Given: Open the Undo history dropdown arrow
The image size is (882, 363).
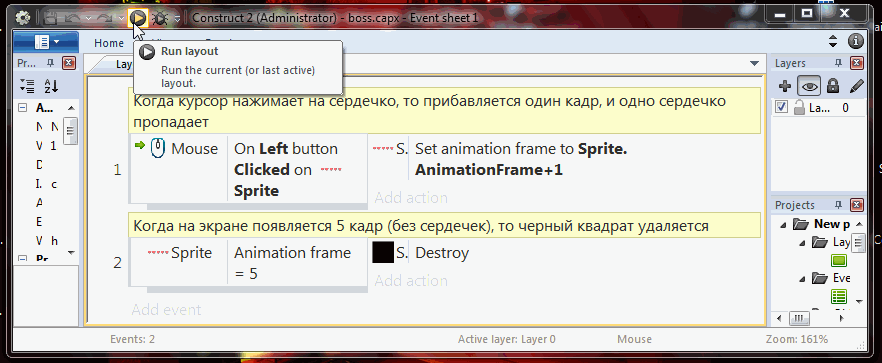Looking at the screenshot, I should pyautogui.click(x=88, y=19).
